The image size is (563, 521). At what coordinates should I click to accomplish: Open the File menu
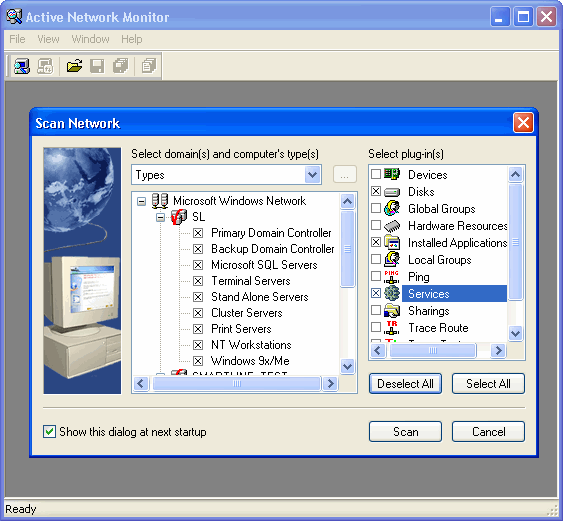point(17,39)
